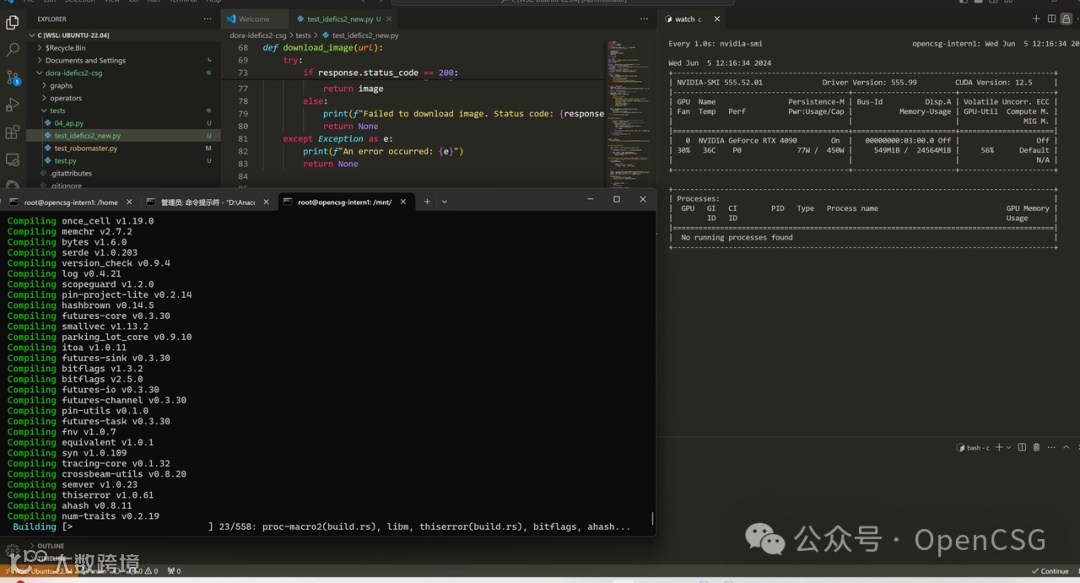Viewport: 1080px width, 583px height.
Task: Collapse the C [WSL: UBUNTU-22.04] root folder
Action: coord(73,35)
